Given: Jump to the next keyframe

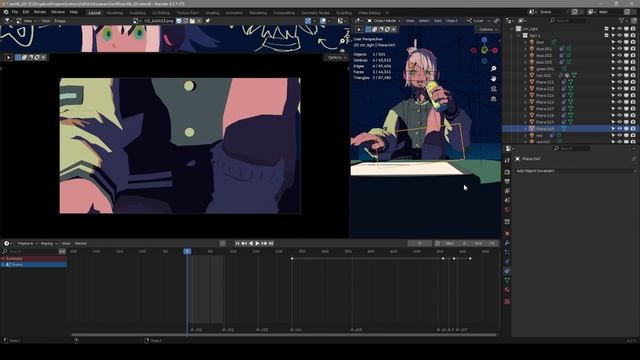Looking at the screenshot, I should (264, 243).
